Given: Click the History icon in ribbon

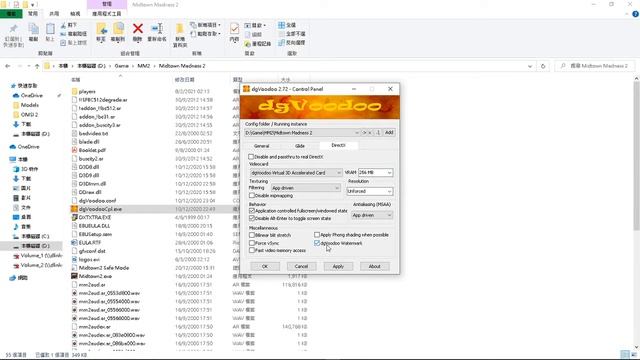Looking at the screenshot, I should coord(247,43).
